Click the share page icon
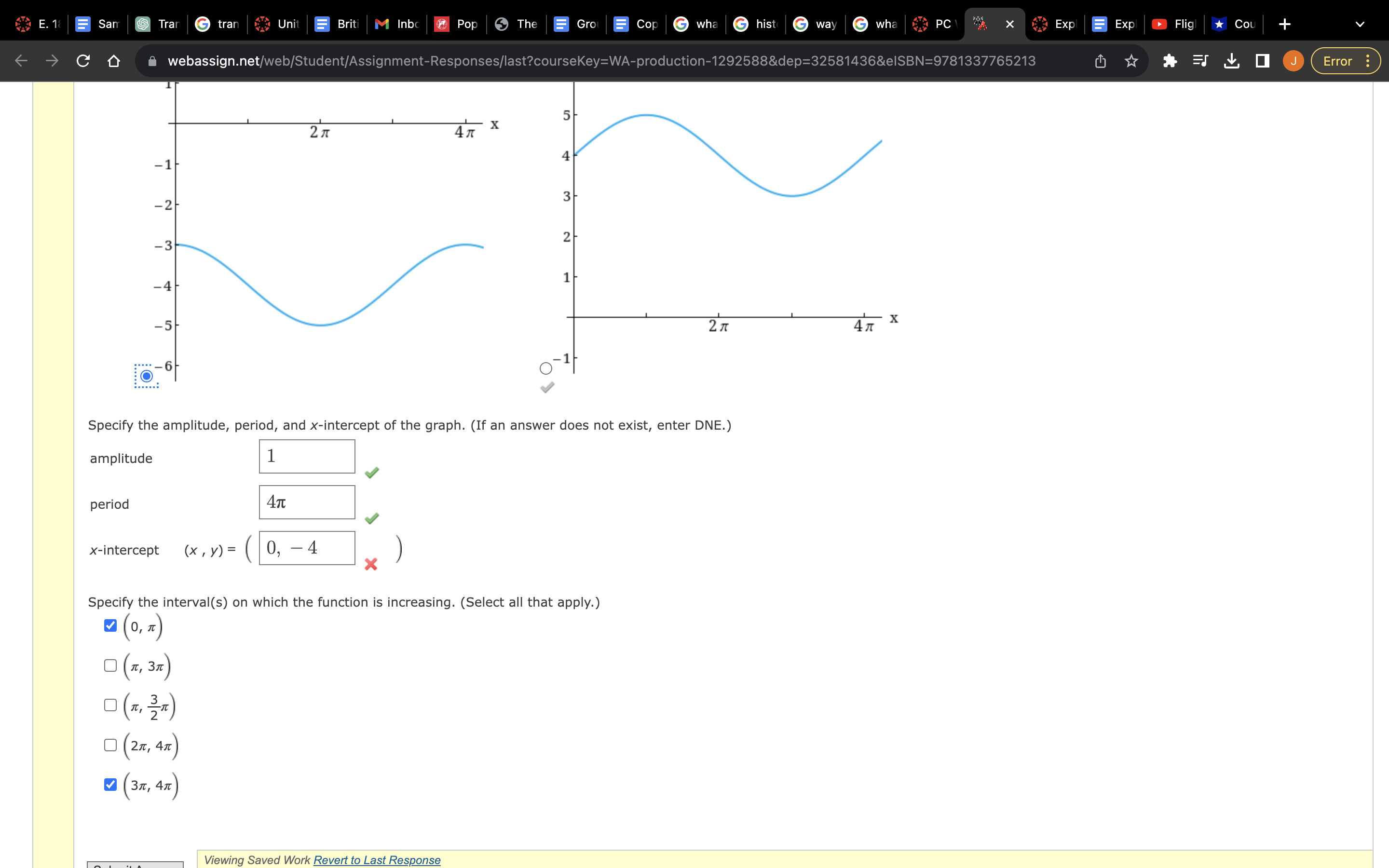 point(1100,61)
